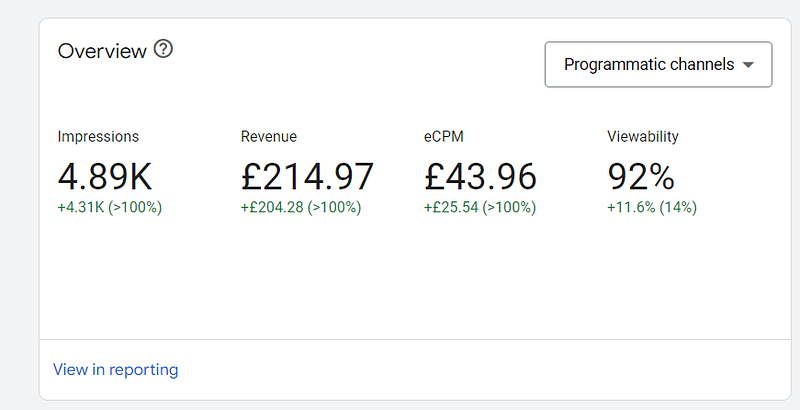This screenshot has height=410, width=800.
Task: Click the £43.96 eCPM value
Action: tap(480, 177)
